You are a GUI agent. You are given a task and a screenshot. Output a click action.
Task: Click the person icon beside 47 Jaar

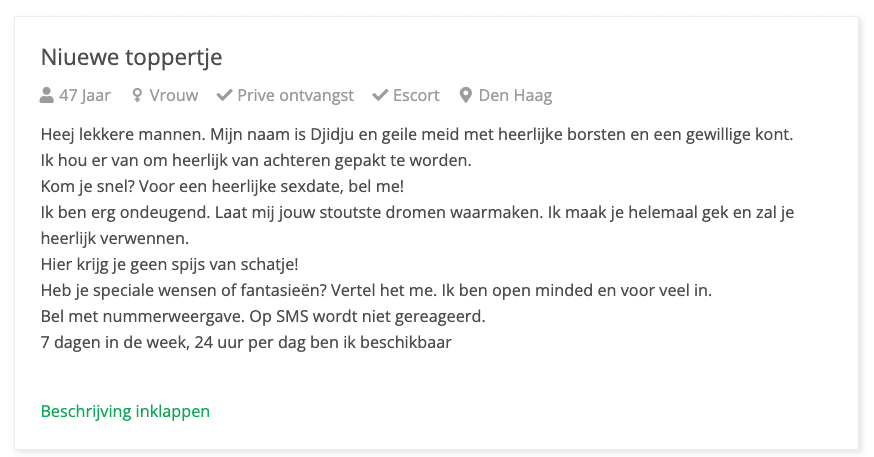click(46, 95)
